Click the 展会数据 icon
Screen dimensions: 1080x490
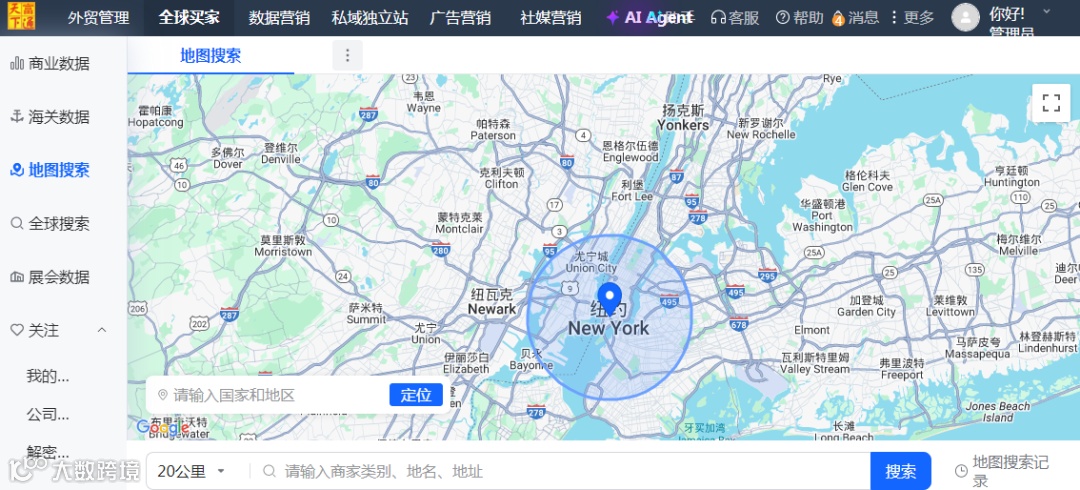(17, 277)
